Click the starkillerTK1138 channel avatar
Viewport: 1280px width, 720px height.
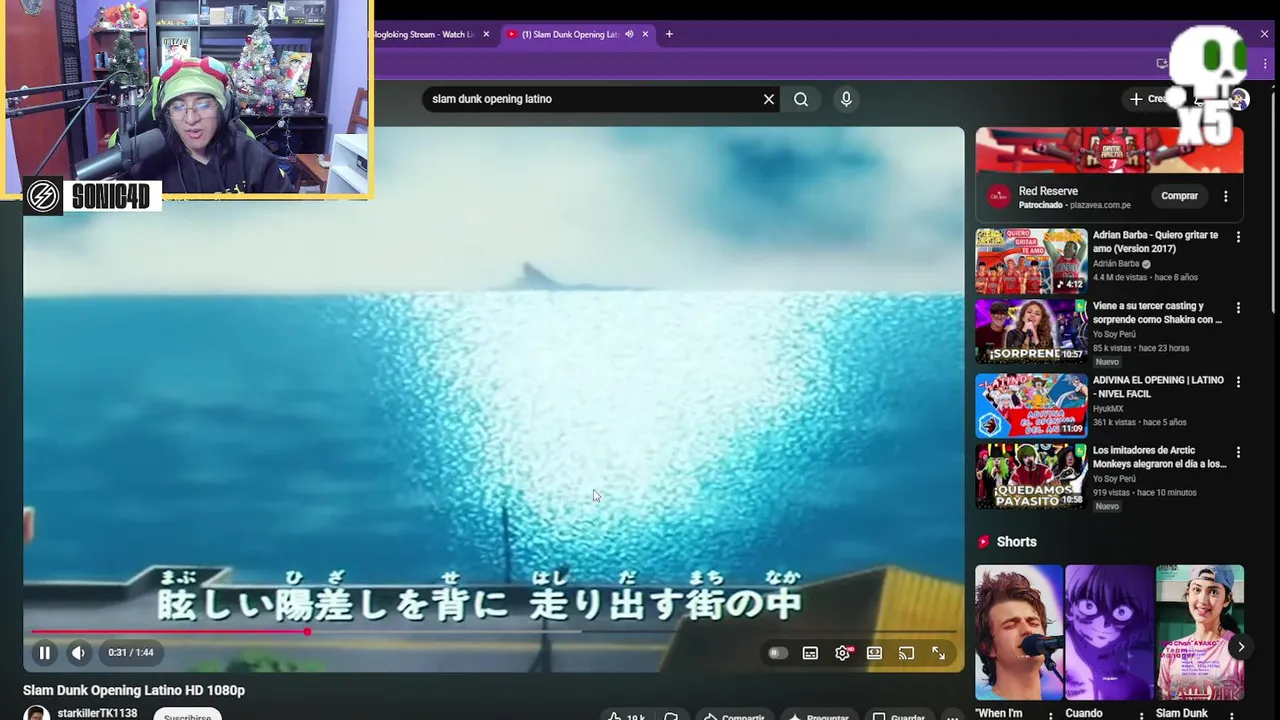click(37, 714)
